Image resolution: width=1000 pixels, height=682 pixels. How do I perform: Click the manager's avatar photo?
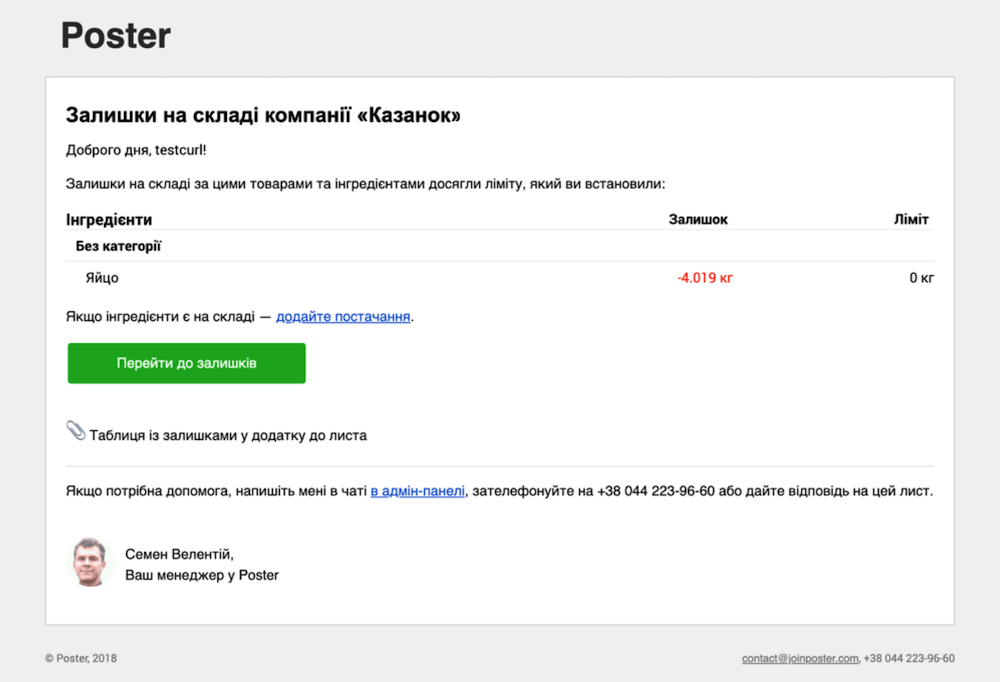tap(89, 562)
